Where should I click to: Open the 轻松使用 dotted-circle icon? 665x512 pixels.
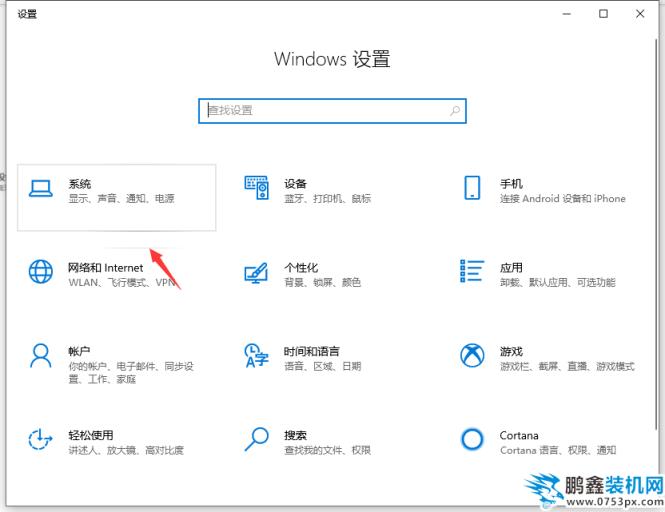[x=40, y=439]
